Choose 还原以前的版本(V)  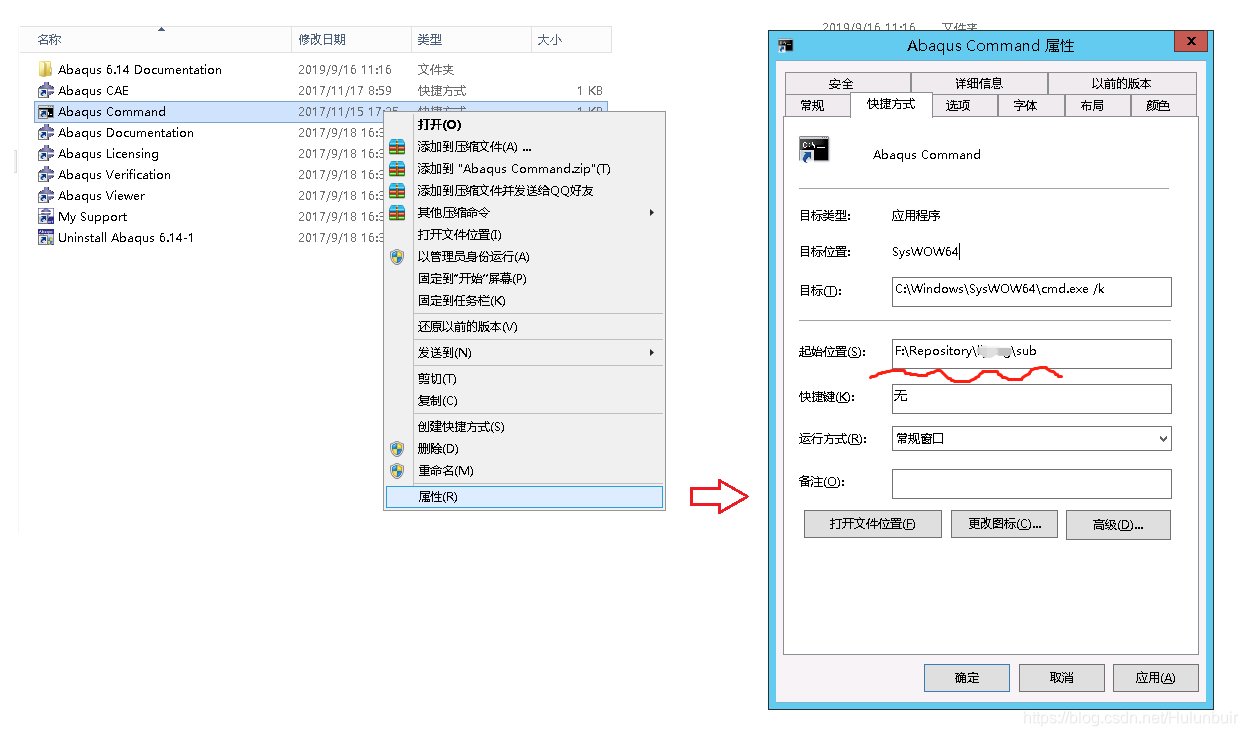(x=524, y=326)
